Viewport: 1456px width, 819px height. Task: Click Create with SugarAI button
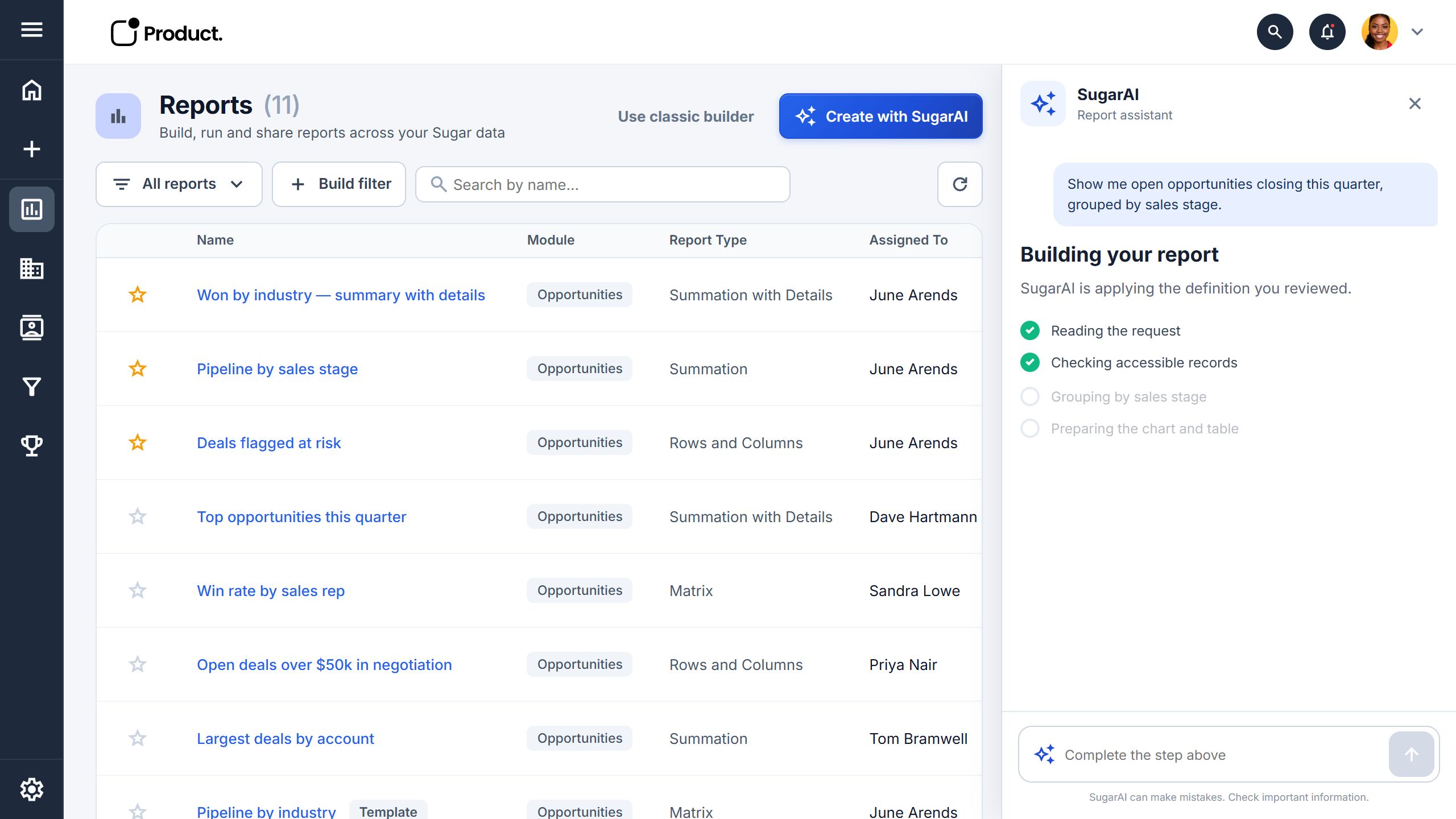(x=880, y=116)
